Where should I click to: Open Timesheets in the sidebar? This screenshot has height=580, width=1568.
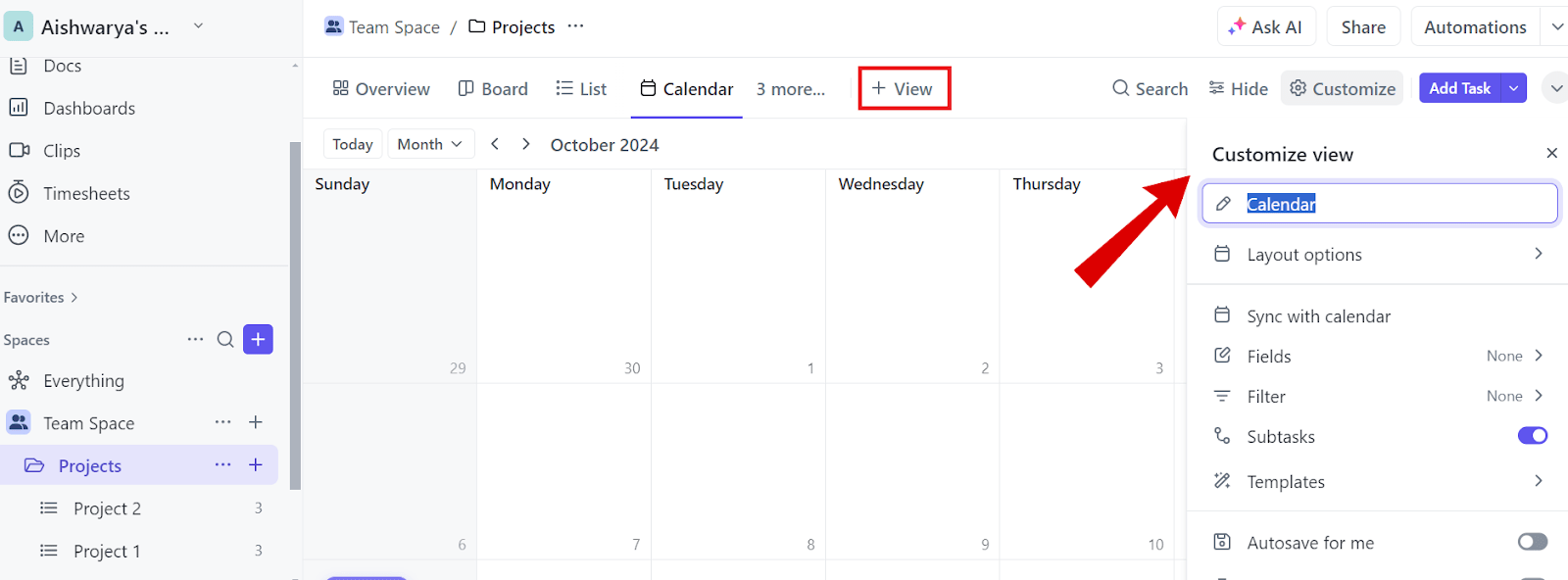[86, 194]
